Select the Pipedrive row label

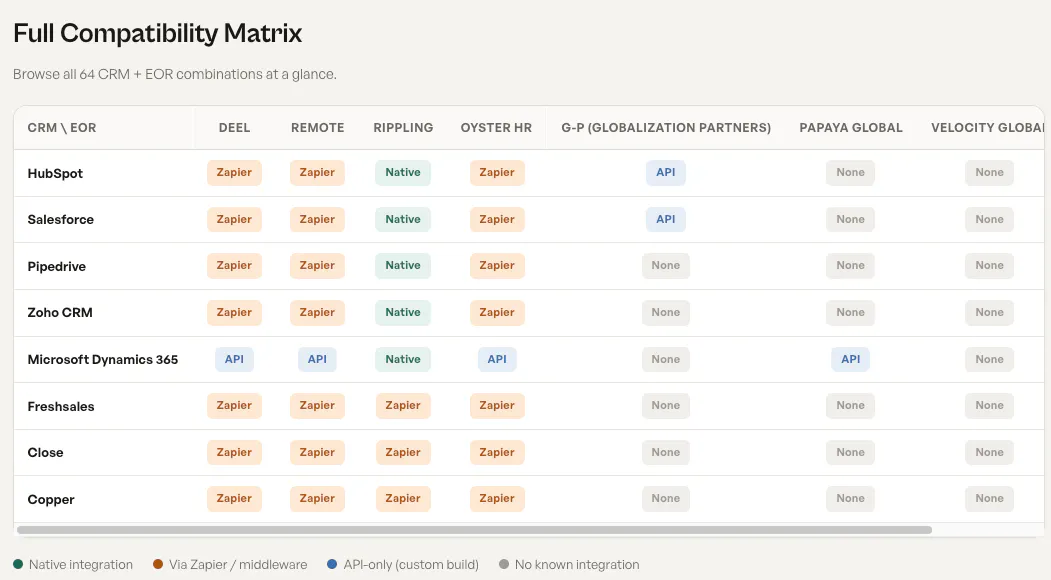point(56,266)
